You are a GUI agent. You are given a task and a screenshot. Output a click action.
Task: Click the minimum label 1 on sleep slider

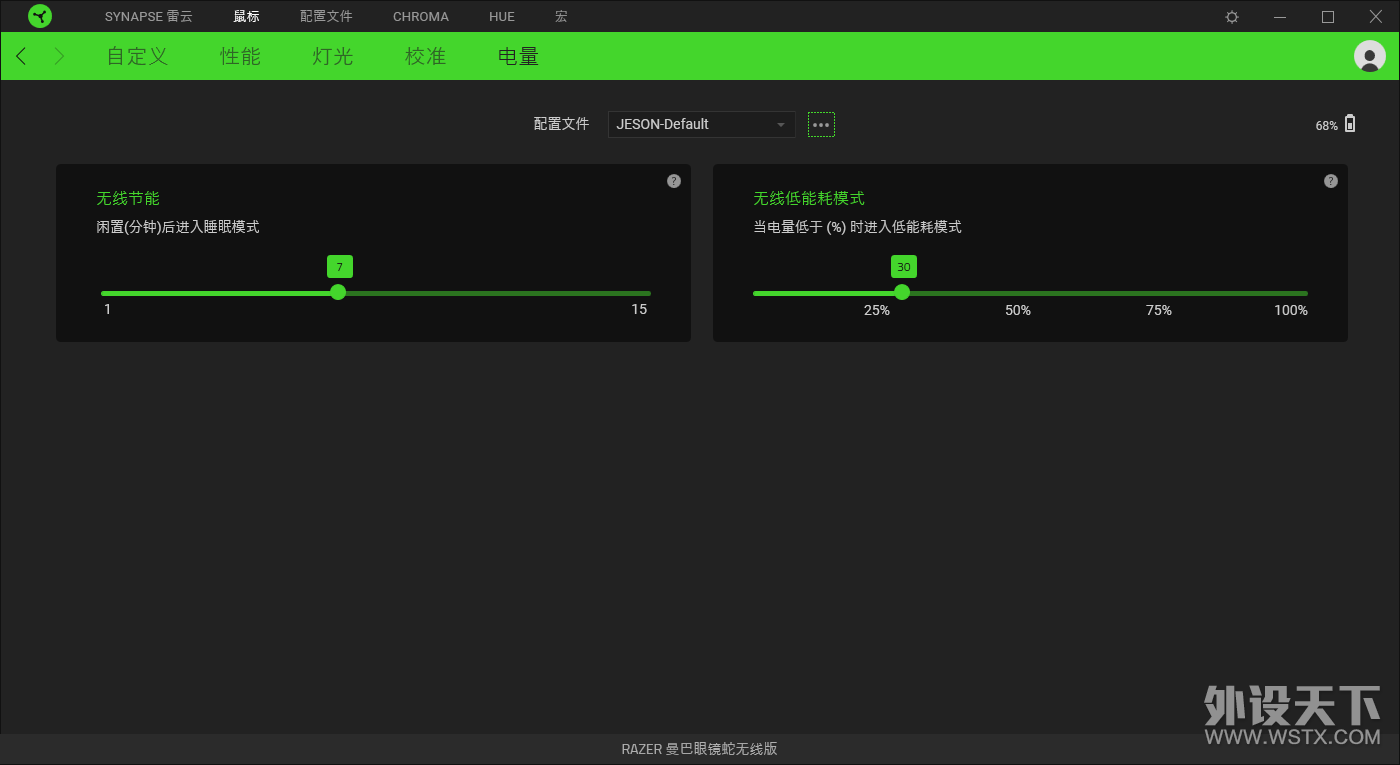107,309
